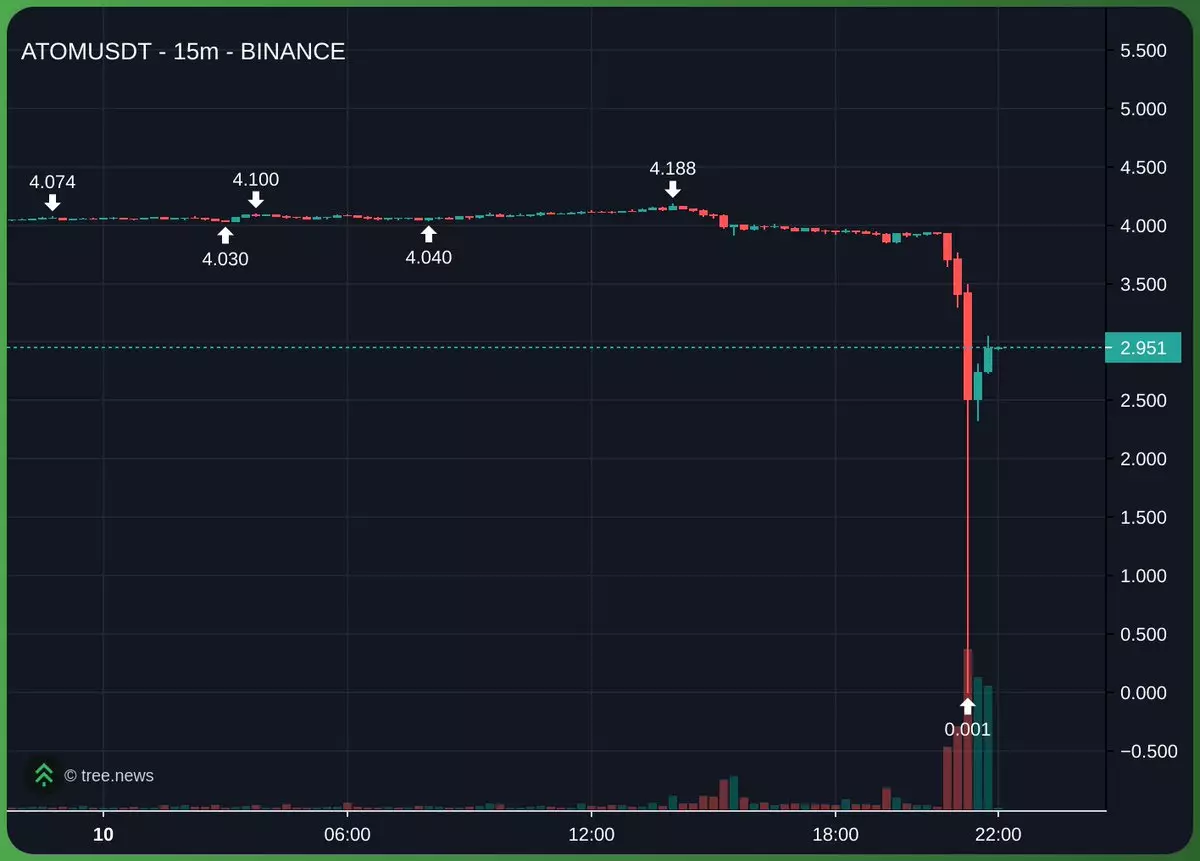Click the 5.500 price axis label
Image resolution: width=1200 pixels, height=861 pixels.
1143,51
